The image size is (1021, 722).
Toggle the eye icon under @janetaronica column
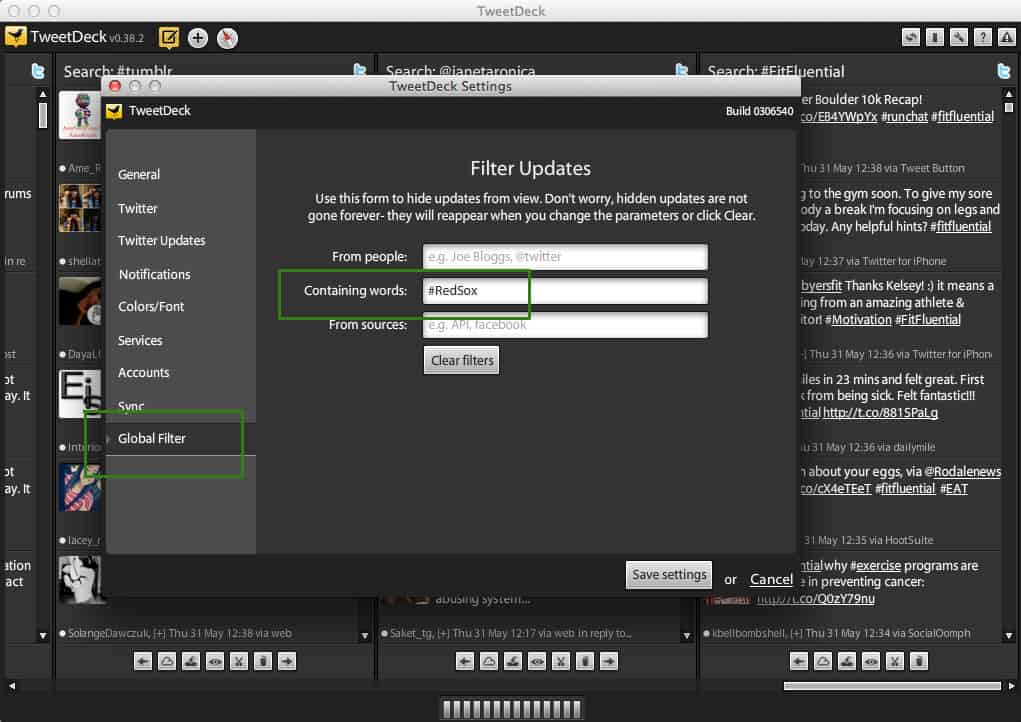(537, 661)
